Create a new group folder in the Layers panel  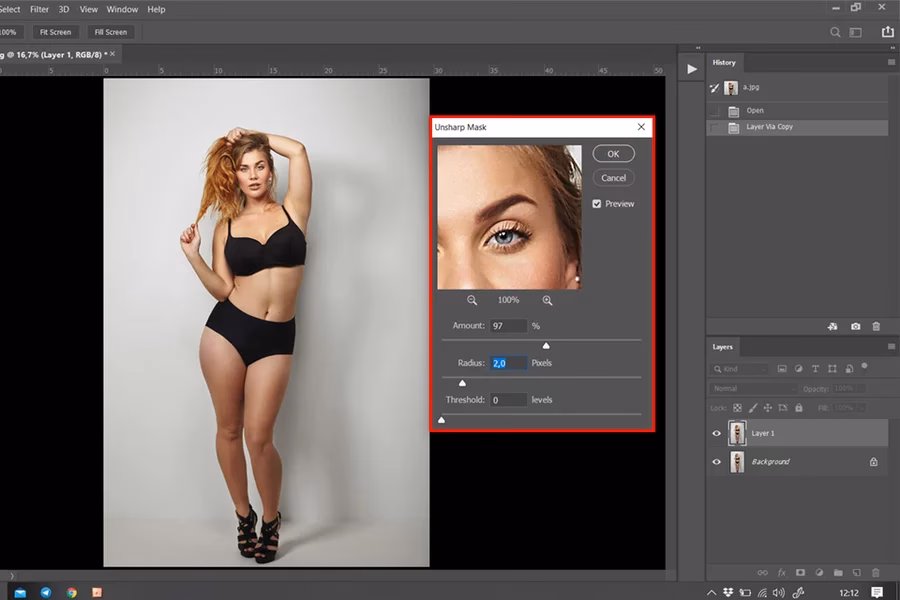click(839, 571)
